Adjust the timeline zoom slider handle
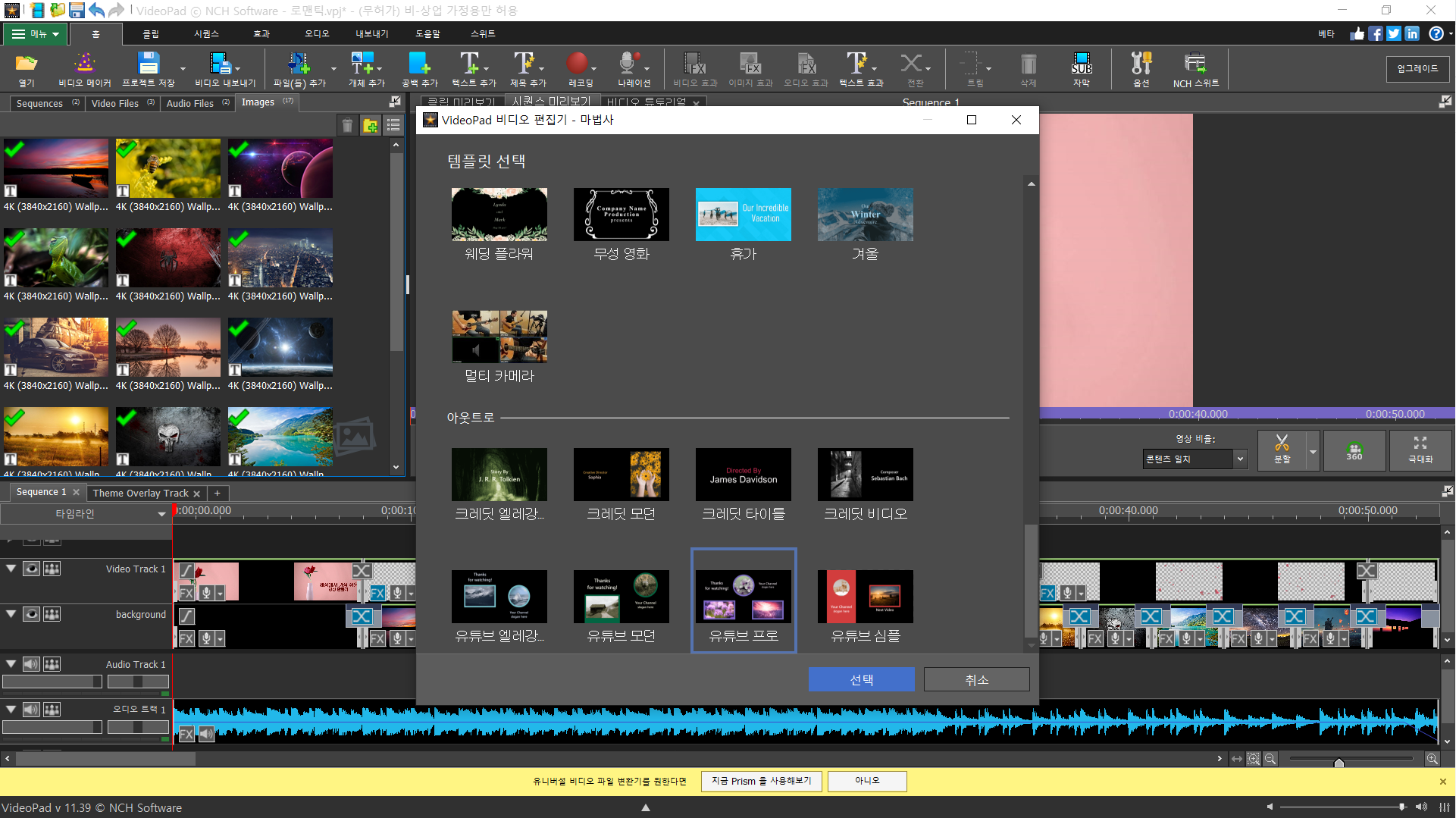1456x818 pixels. [1339, 761]
